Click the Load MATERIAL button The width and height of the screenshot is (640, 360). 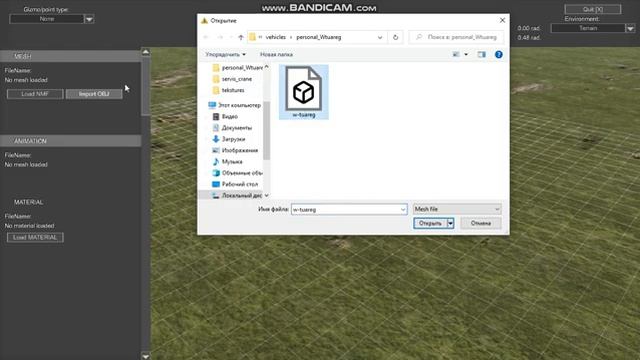click(x=35, y=238)
